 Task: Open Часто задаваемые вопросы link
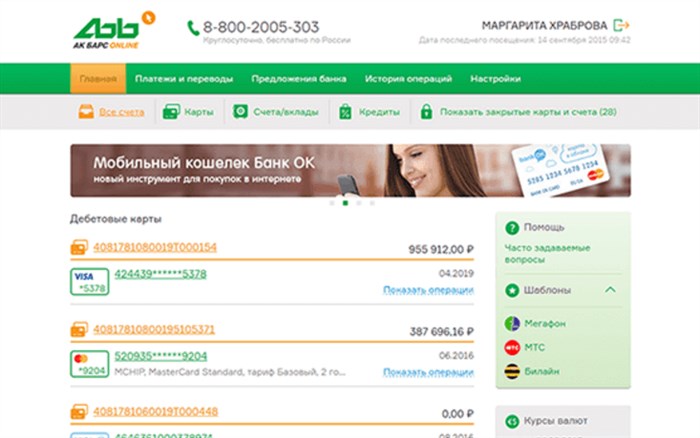pos(547,254)
